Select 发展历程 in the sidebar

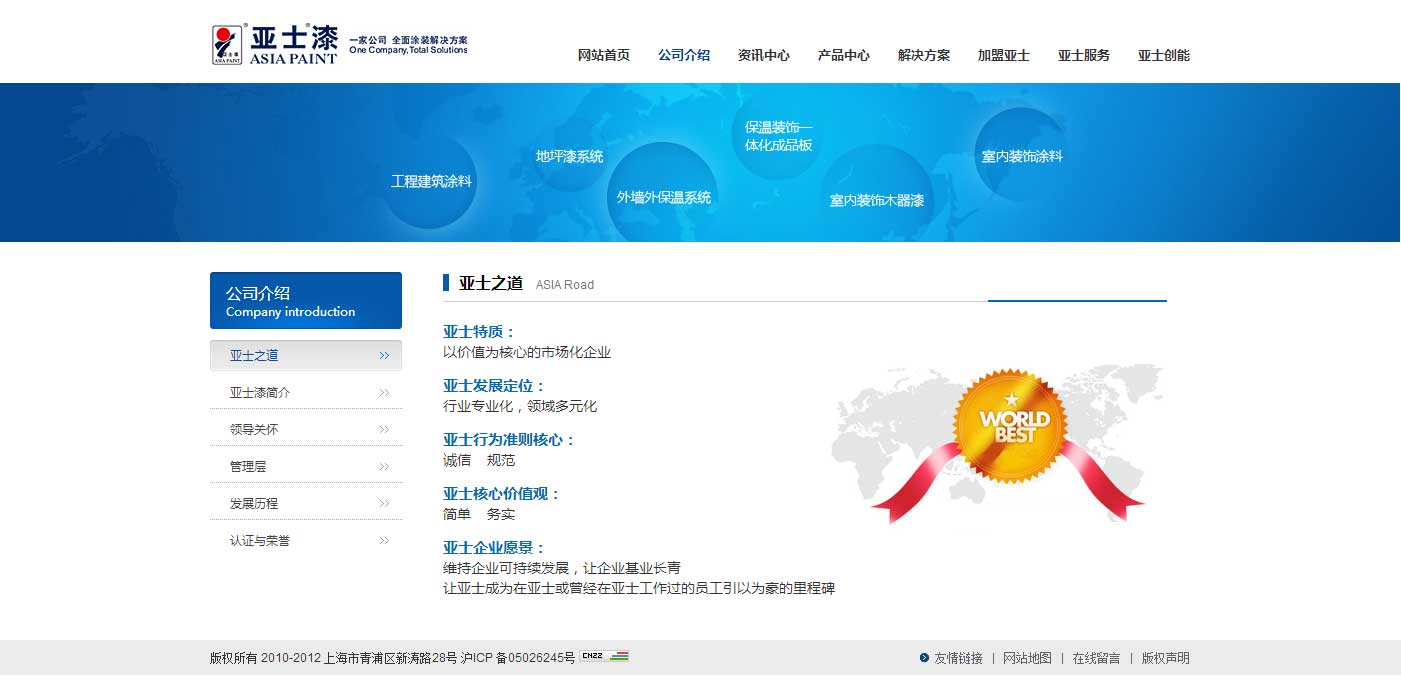[254, 504]
